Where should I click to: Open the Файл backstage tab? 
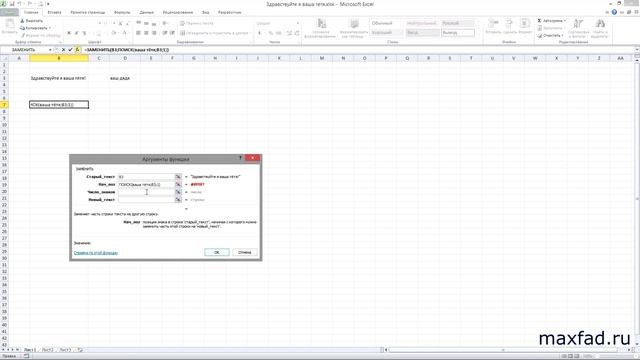pyautogui.click(x=9, y=12)
